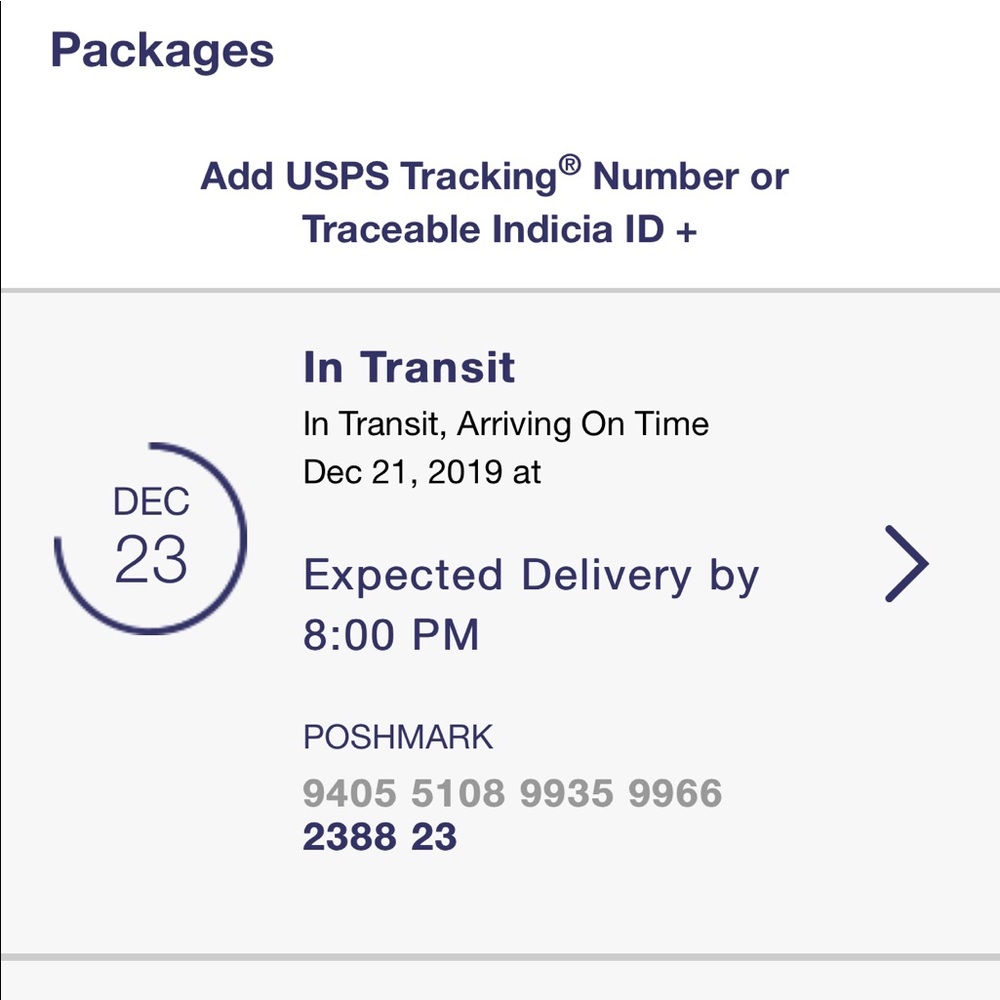Click the POSHMARK sender label
The height and width of the screenshot is (1000, 1000).
pyautogui.click(x=399, y=737)
